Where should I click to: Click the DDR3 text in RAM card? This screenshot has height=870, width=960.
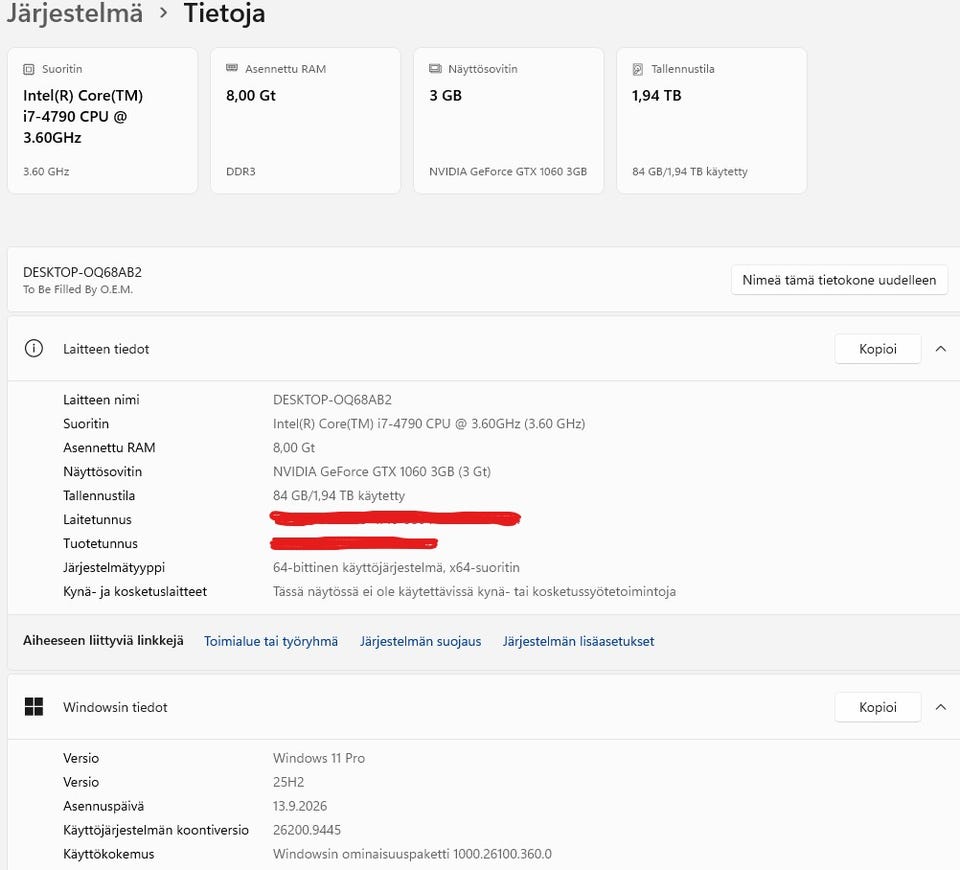[241, 171]
